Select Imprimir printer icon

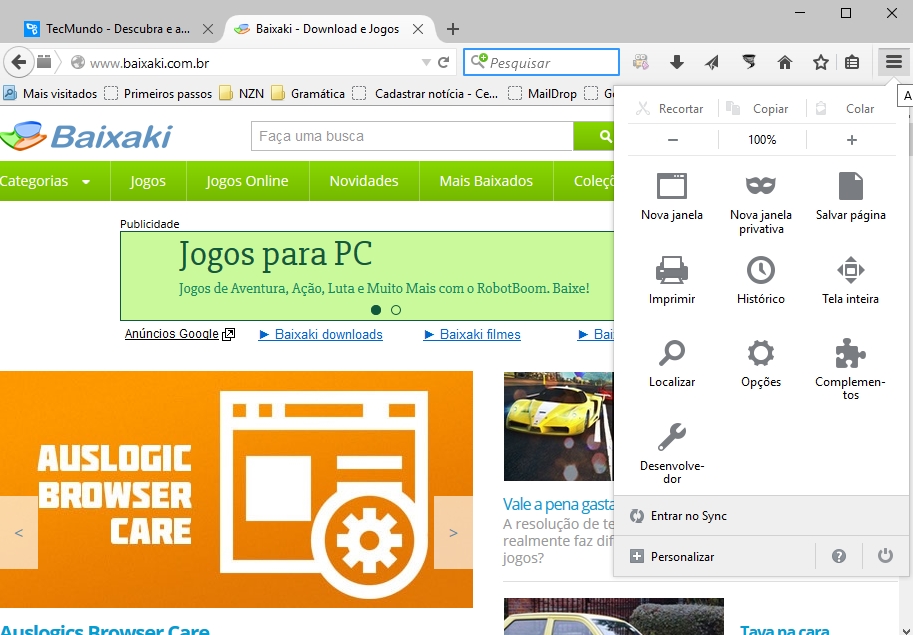tap(672, 280)
